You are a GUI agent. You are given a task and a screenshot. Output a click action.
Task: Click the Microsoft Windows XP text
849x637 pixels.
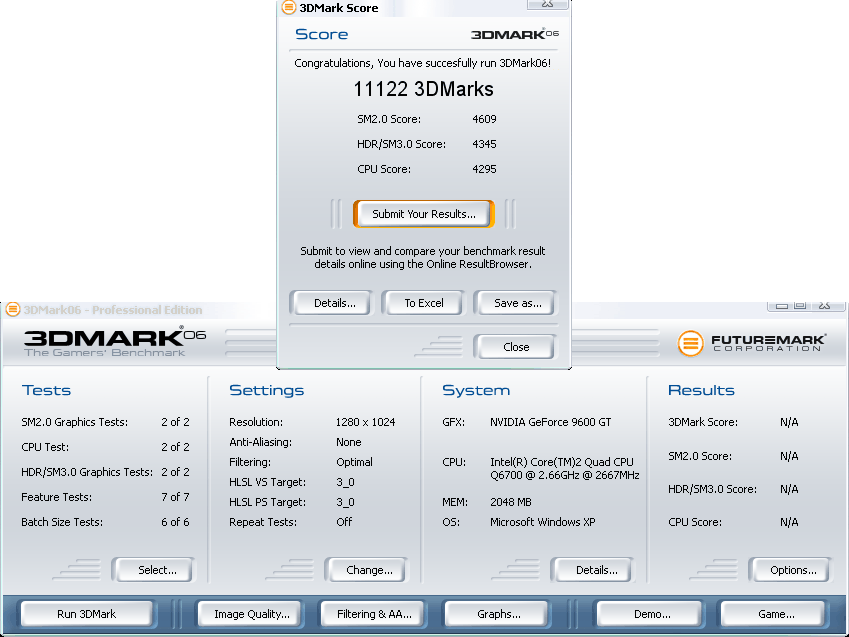pyautogui.click(x=543, y=522)
